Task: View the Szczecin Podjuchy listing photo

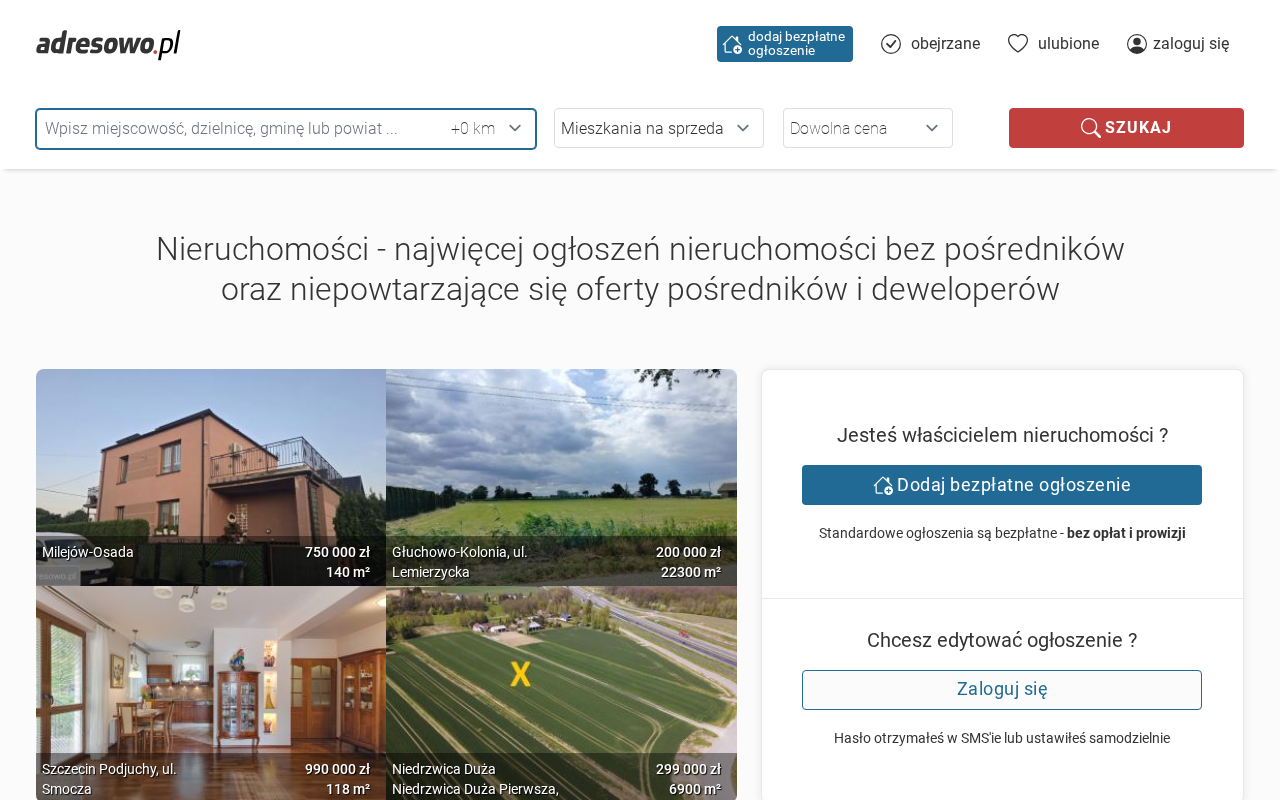Action: coord(211,680)
